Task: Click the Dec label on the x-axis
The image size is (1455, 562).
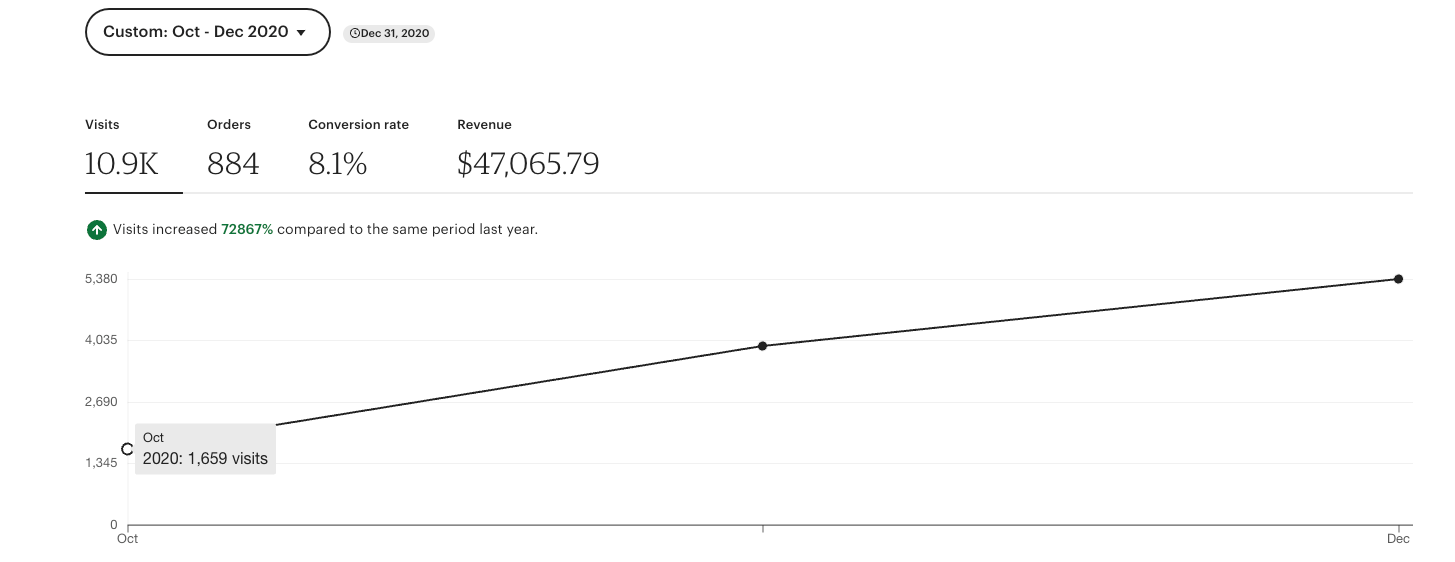Action: [1398, 540]
